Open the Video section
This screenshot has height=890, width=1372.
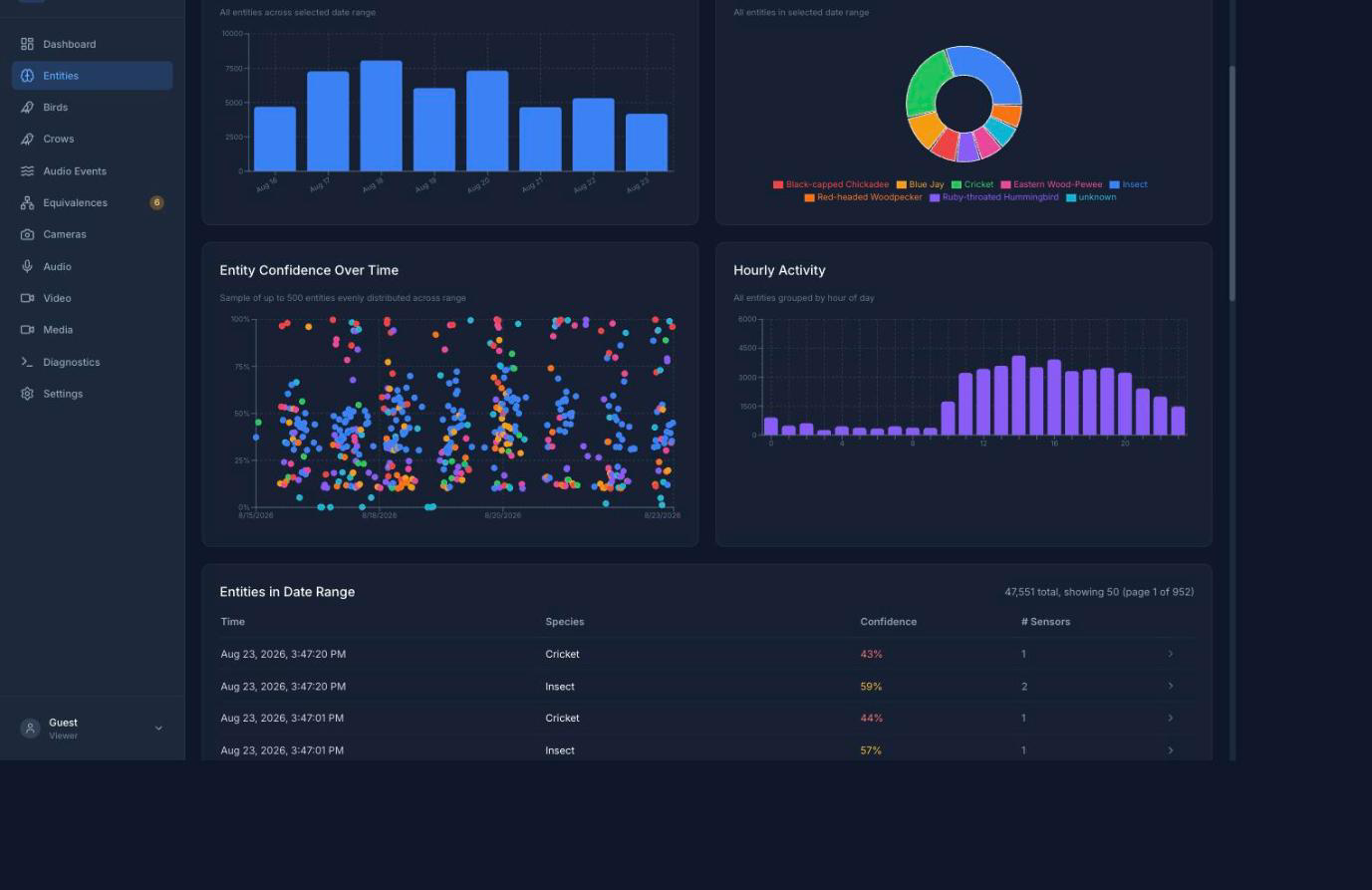click(x=92, y=298)
